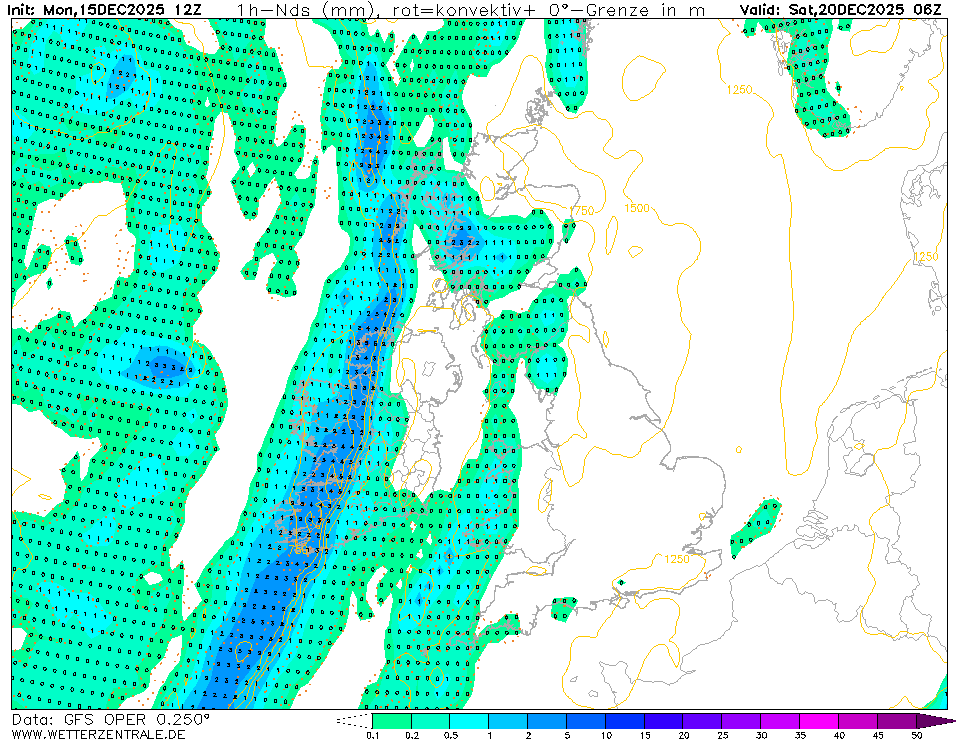Click the 750 contour label on the map
This screenshot has height=741, width=959.
(582, 211)
